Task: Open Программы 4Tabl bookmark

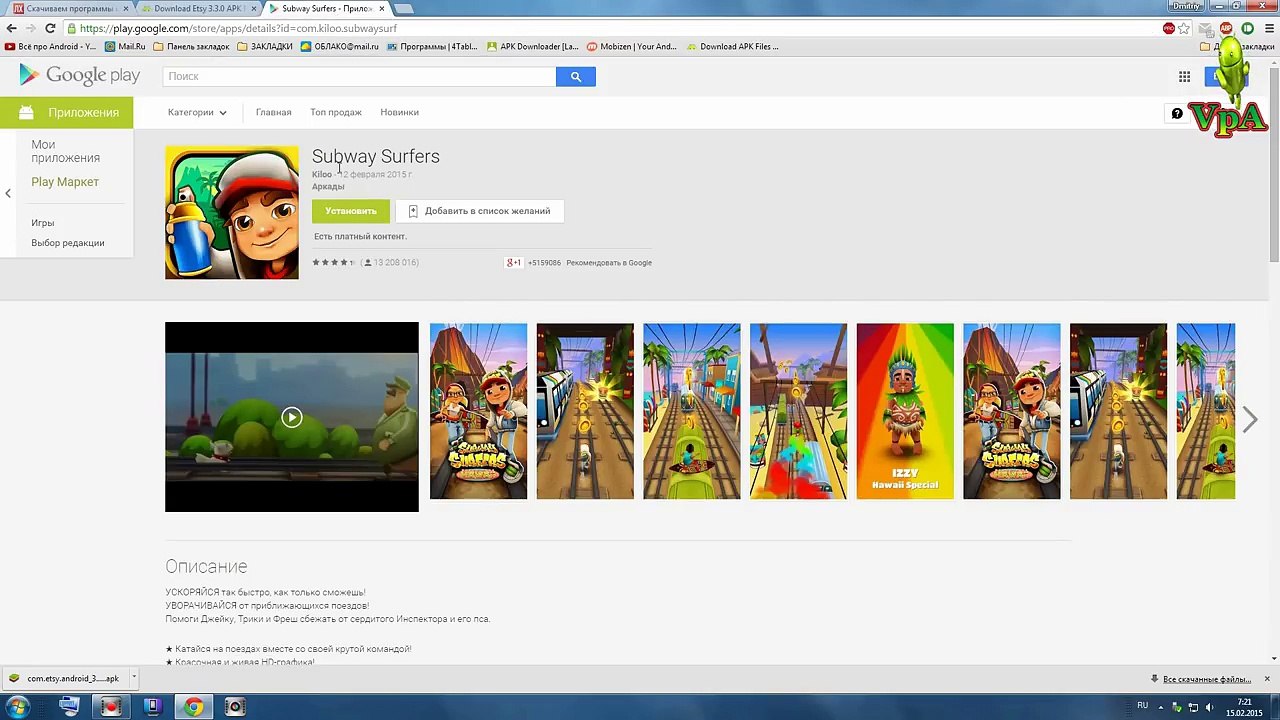Action: (432, 47)
